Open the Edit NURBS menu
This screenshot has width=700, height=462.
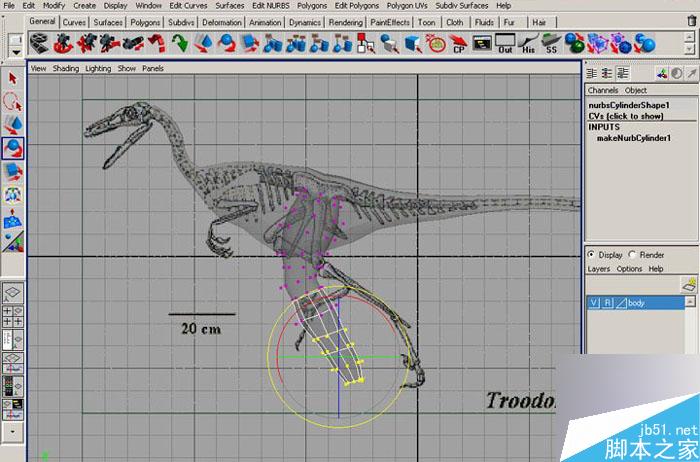tap(271, 6)
